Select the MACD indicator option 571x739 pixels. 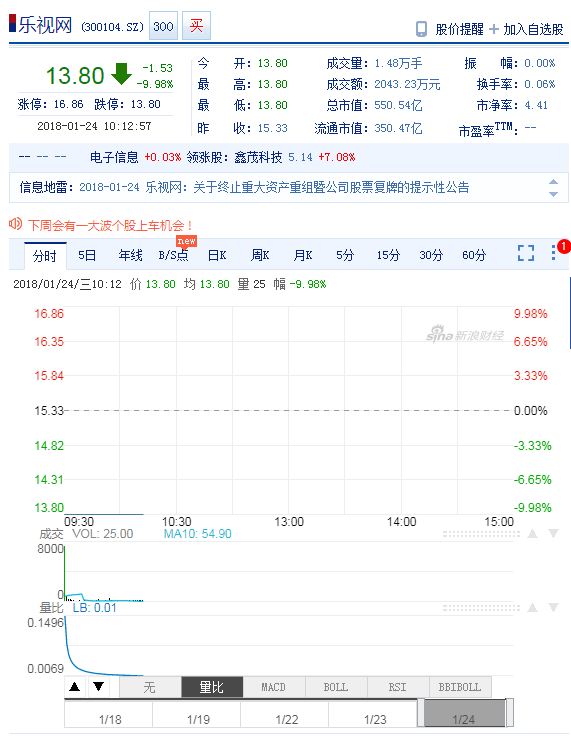click(274, 687)
